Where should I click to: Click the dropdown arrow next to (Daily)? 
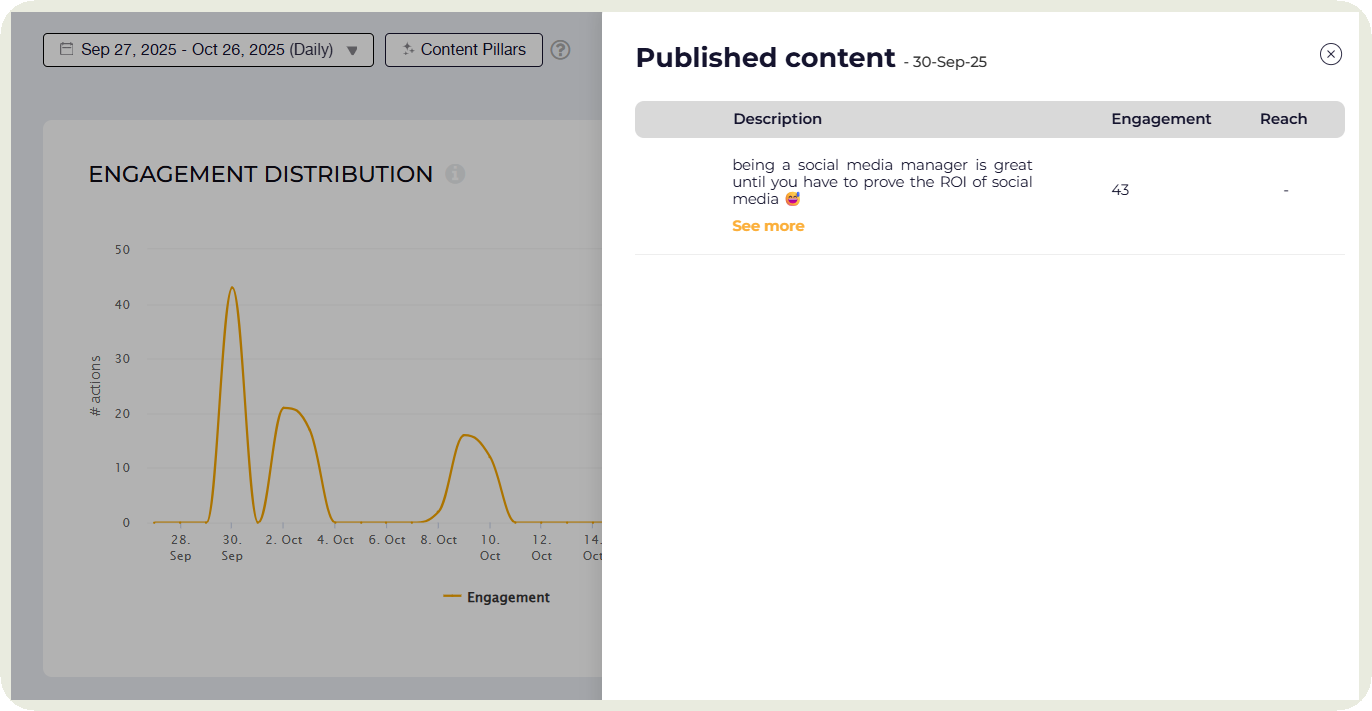click(351, 50)
